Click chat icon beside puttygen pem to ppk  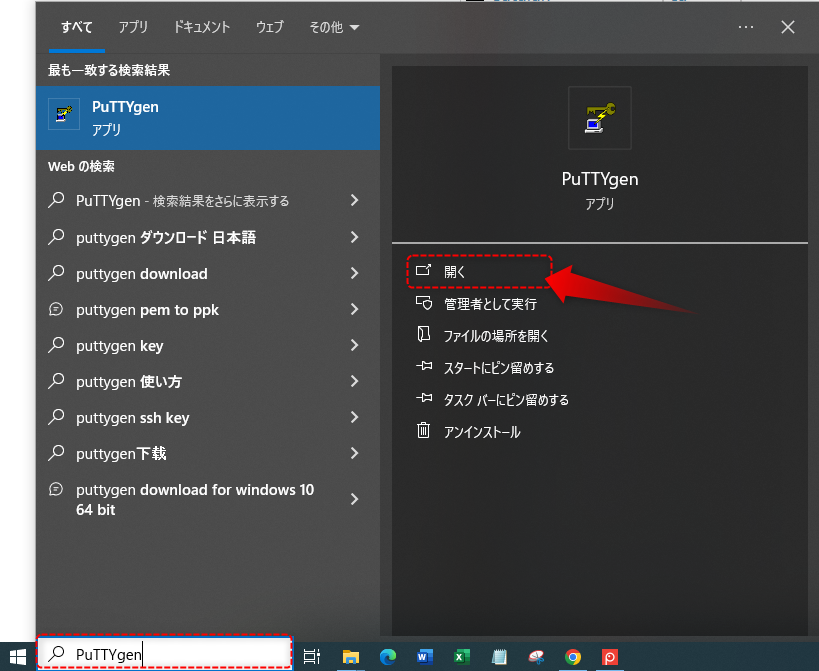(x=56, y=309)
